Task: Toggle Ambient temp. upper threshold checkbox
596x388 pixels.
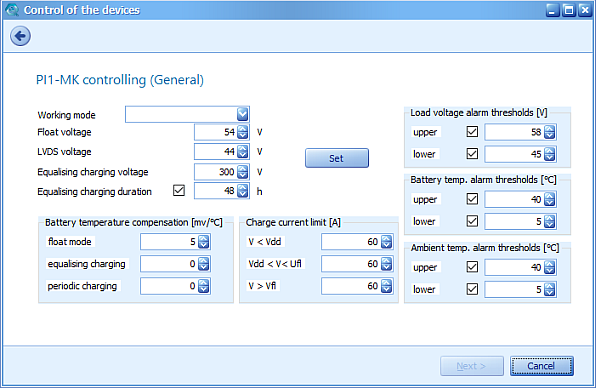Action: [x=472, y=267]
